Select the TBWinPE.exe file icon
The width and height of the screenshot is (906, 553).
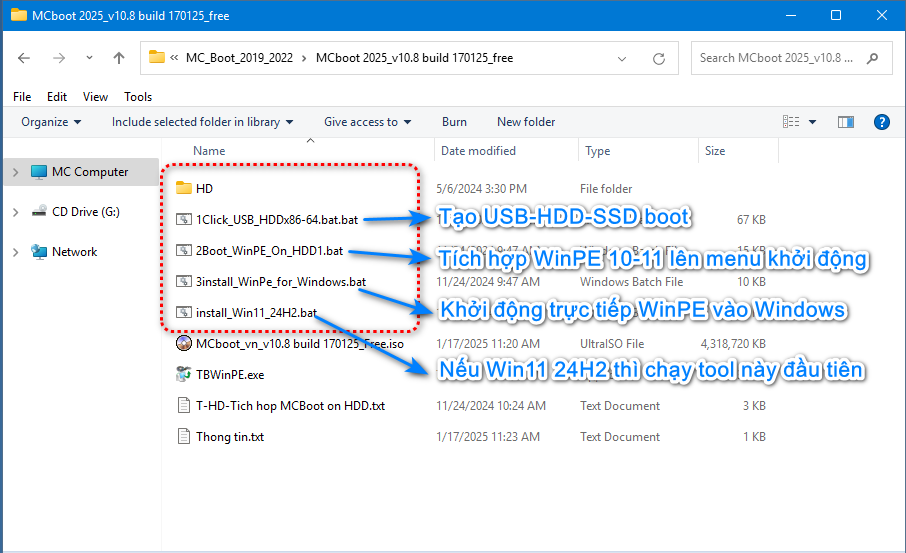(183, 374)
